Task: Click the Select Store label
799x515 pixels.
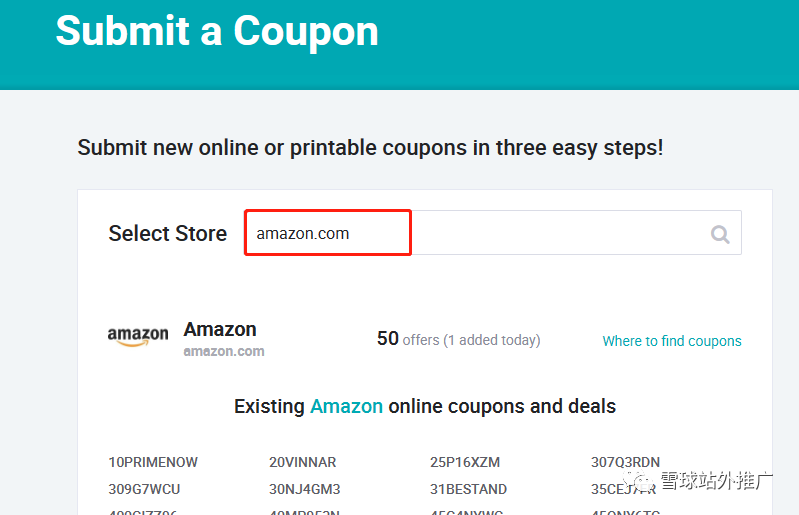Action: tap(168, 233)
